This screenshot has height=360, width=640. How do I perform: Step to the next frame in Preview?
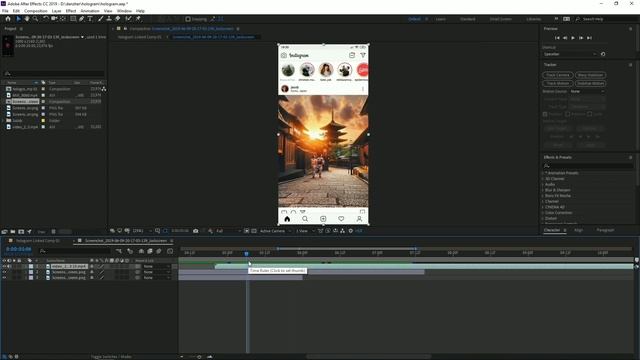[581, 38]
